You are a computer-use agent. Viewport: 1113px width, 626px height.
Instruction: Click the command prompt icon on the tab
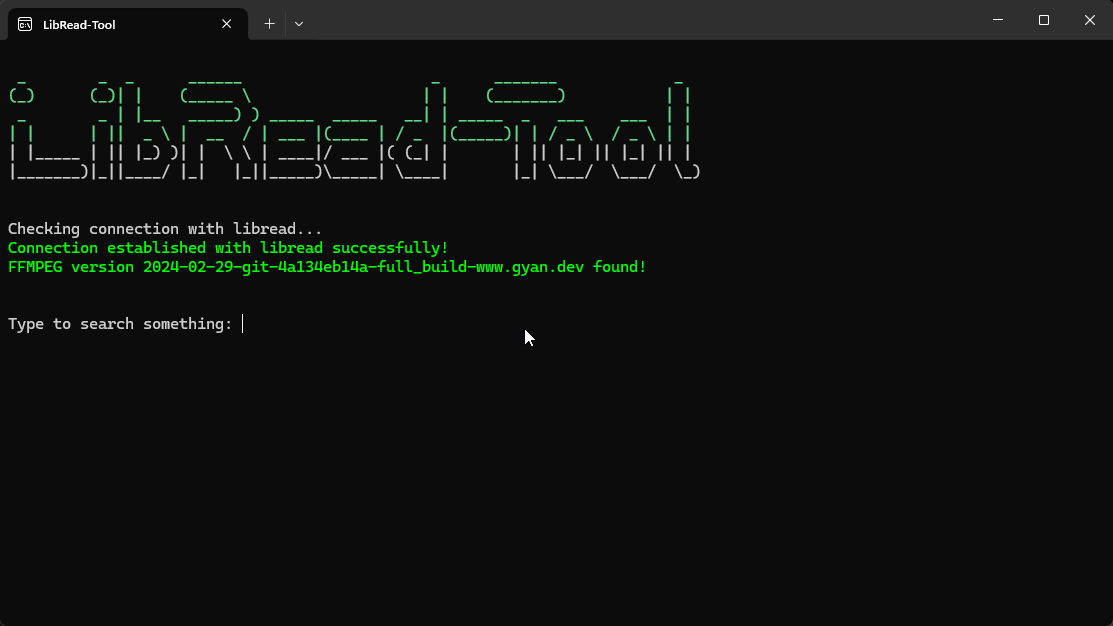coord(23,23)
